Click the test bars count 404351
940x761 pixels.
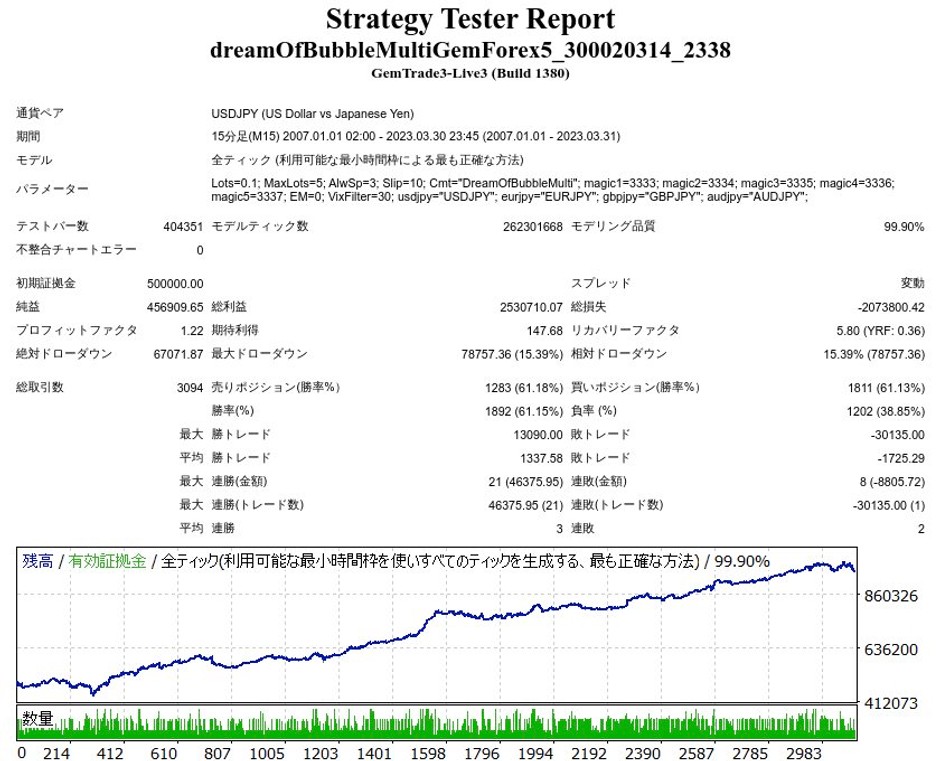pyautogui.click(x=183, y=227)
